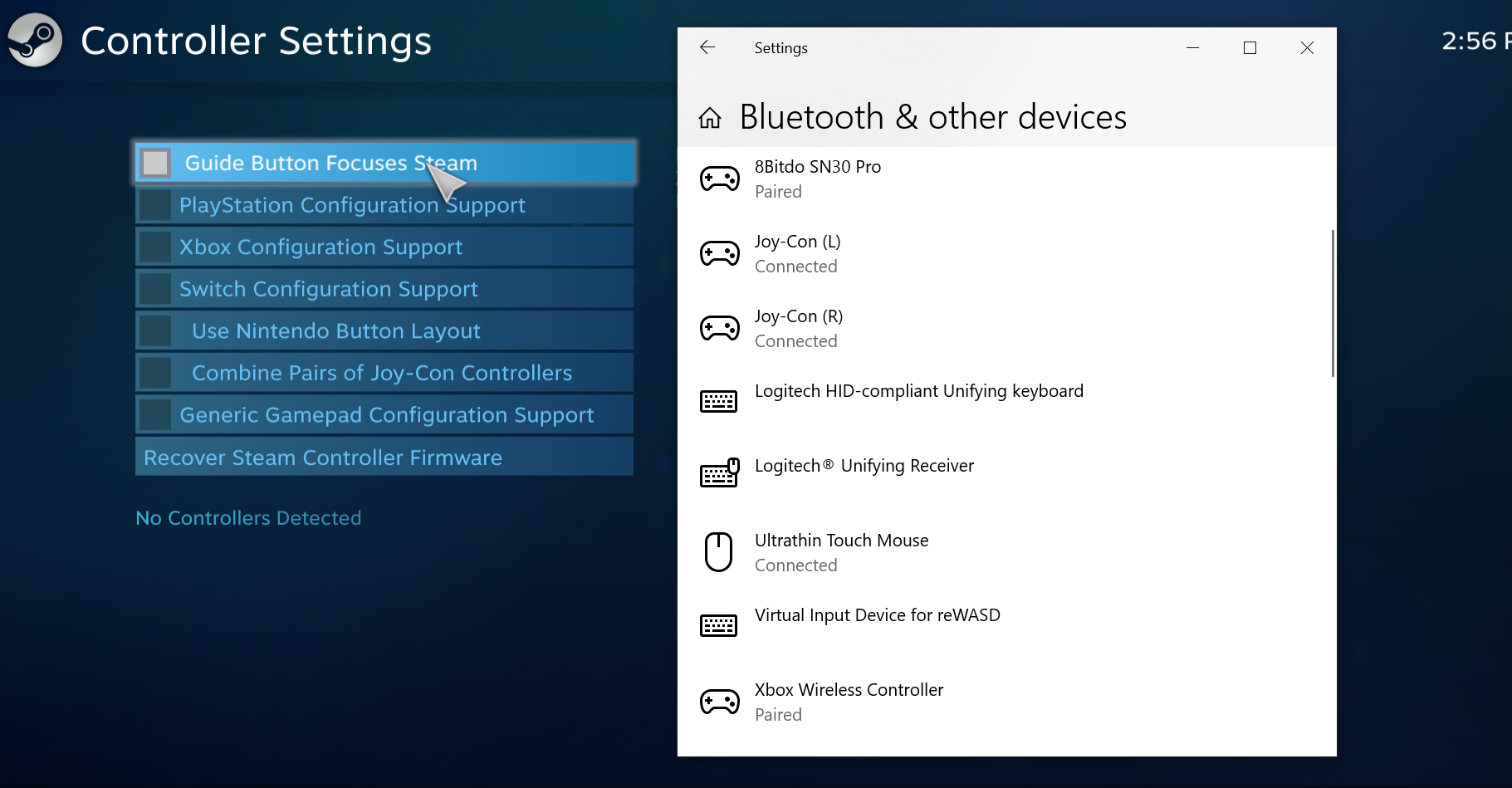Click the home icon beside Bluetooth heading
This screenshot has width=1512, height=788.
click(710, 118)
